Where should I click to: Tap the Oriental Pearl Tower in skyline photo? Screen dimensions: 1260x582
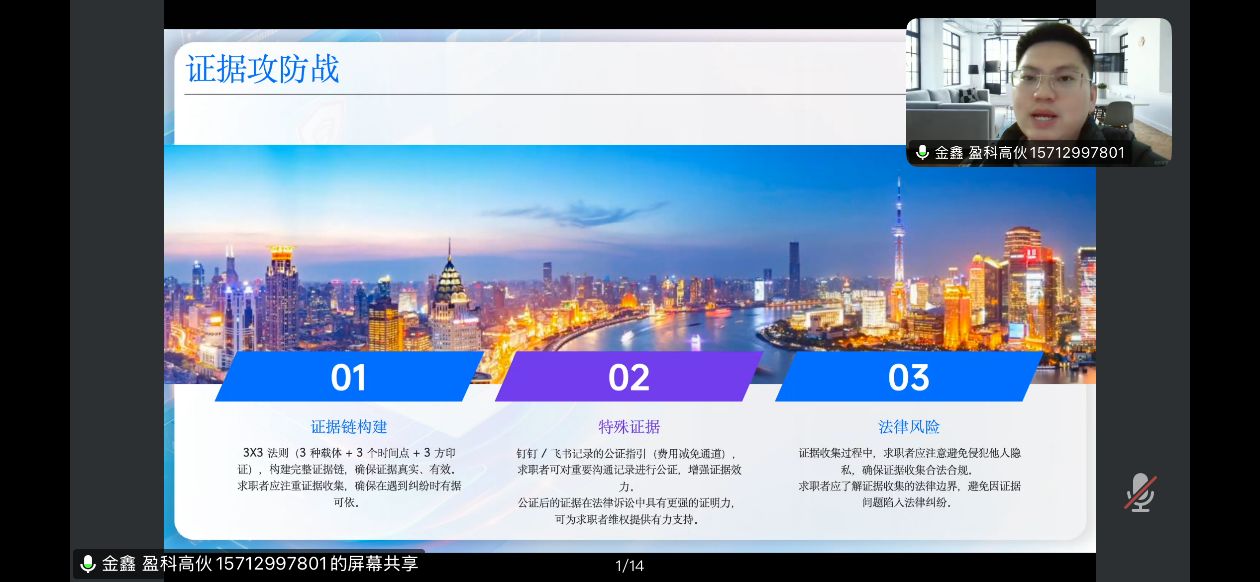(x=898, y=240)
